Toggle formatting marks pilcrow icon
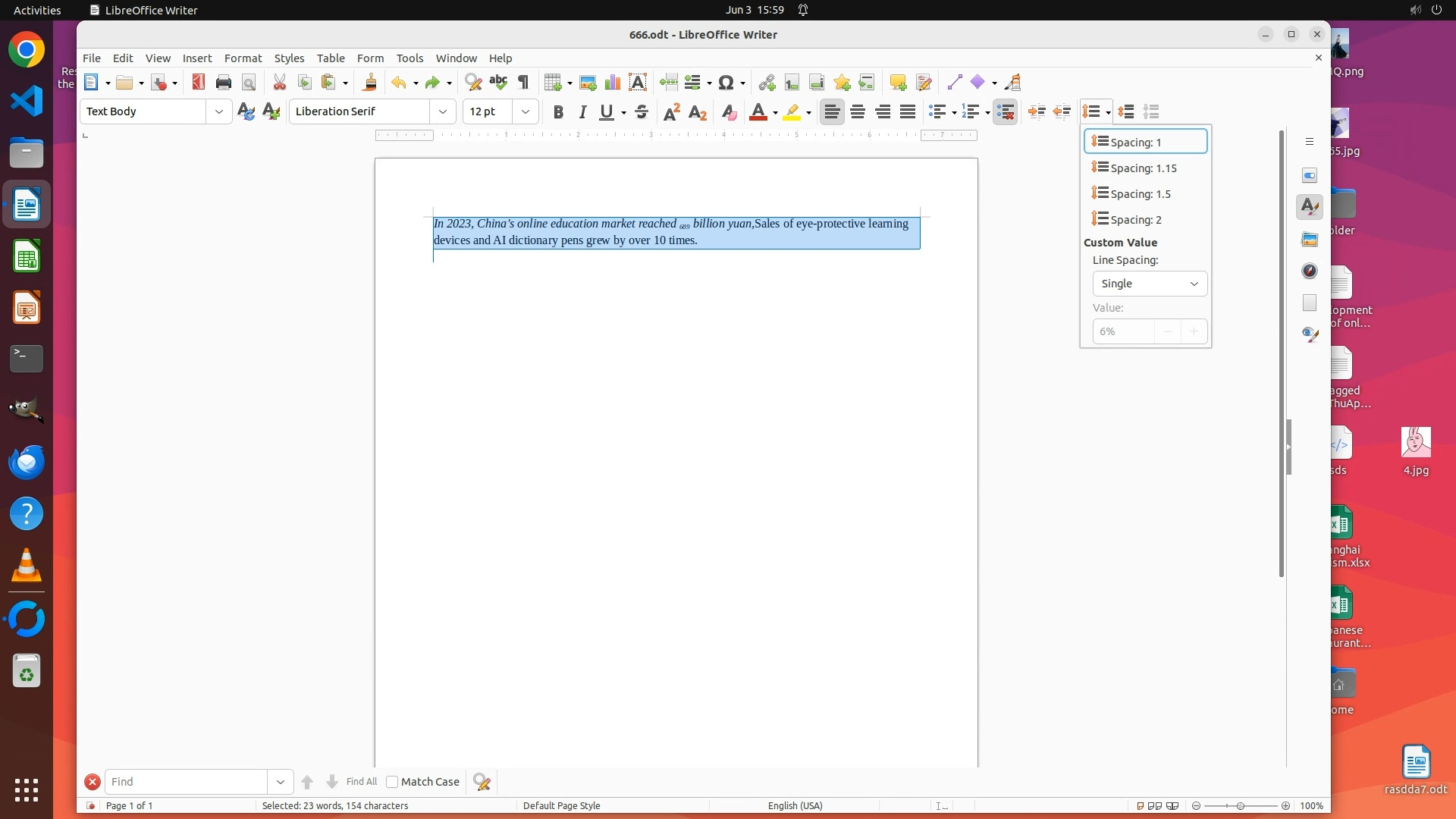 (x=523, y=83)
